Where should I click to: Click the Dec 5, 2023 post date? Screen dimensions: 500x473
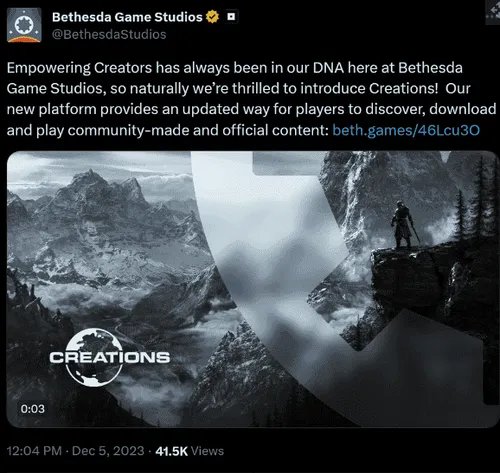[108, 451]
